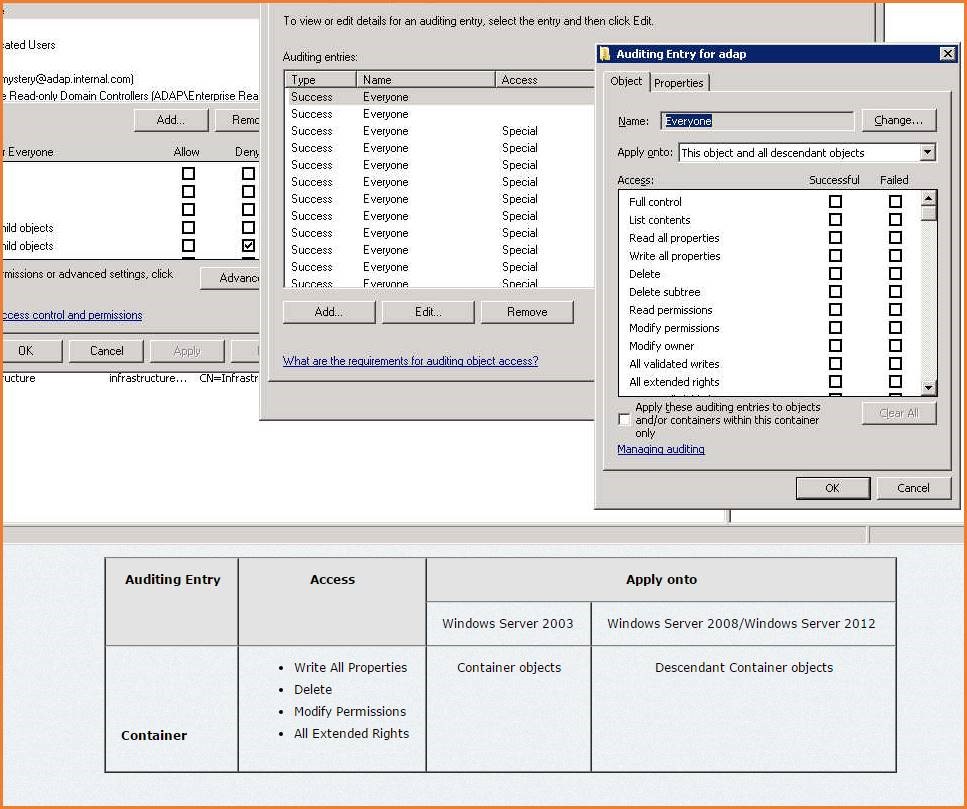Click the Advanced button in permissions window

click(x=230, y=278)
